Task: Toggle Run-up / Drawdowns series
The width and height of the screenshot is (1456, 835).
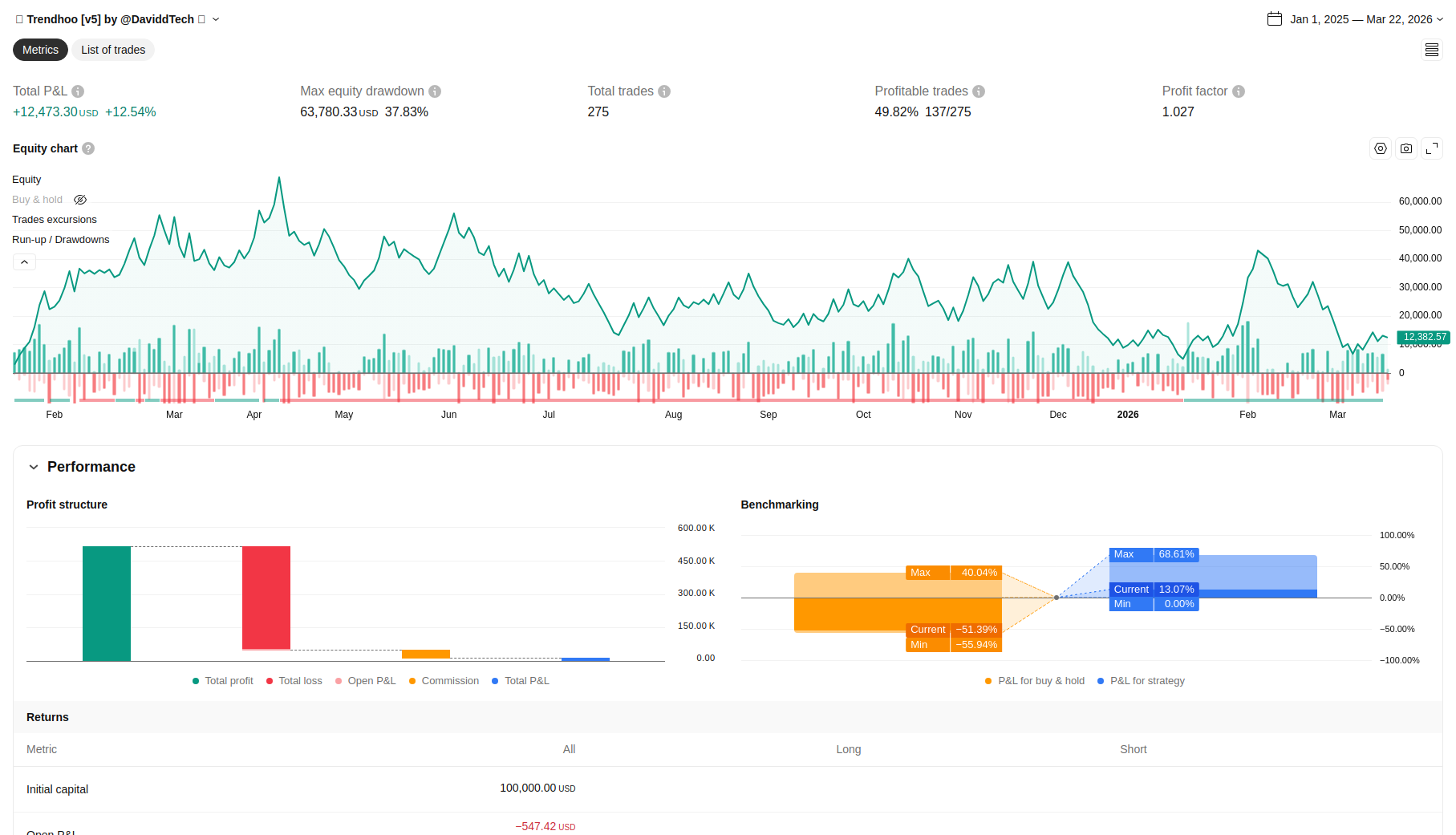Action: (61, 240)
